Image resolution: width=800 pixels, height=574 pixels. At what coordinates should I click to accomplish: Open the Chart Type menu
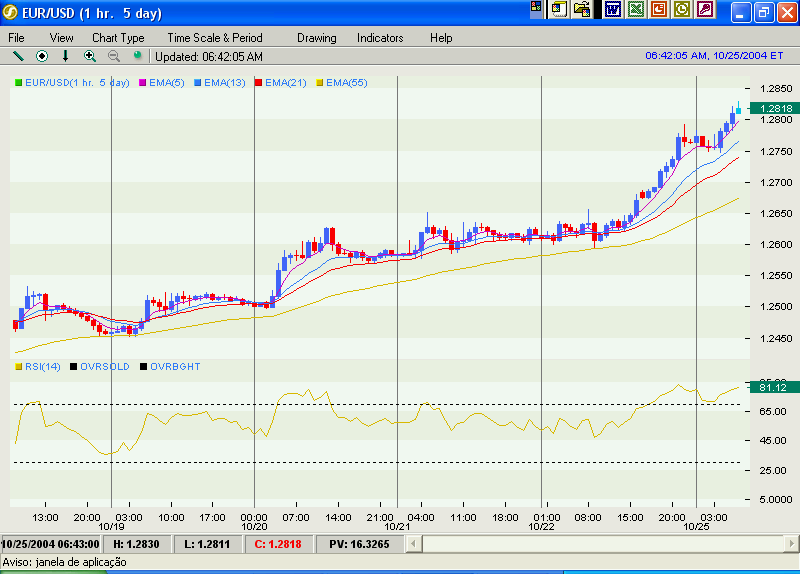pos(118,38)
